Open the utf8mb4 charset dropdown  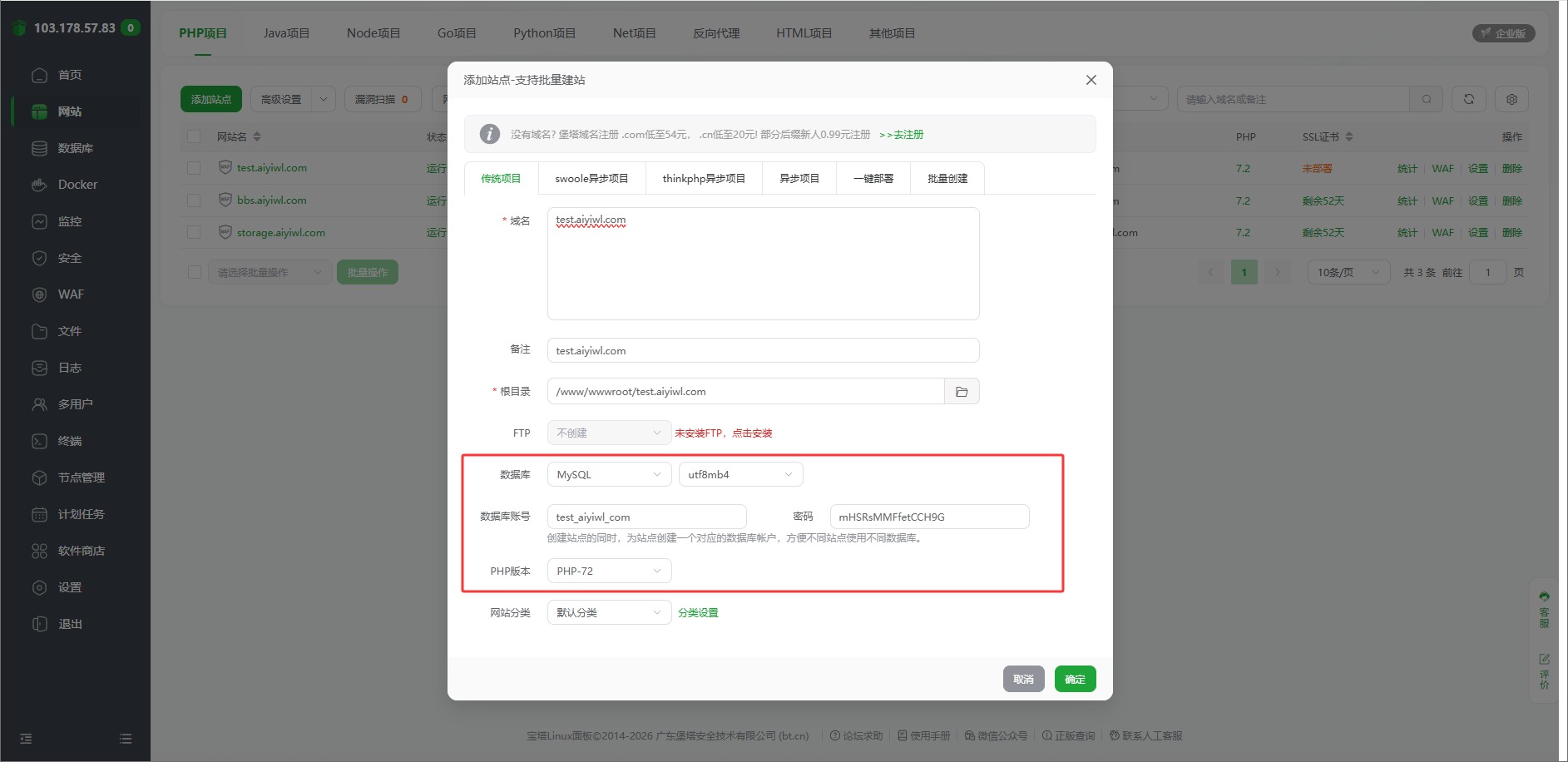[740, 475]
